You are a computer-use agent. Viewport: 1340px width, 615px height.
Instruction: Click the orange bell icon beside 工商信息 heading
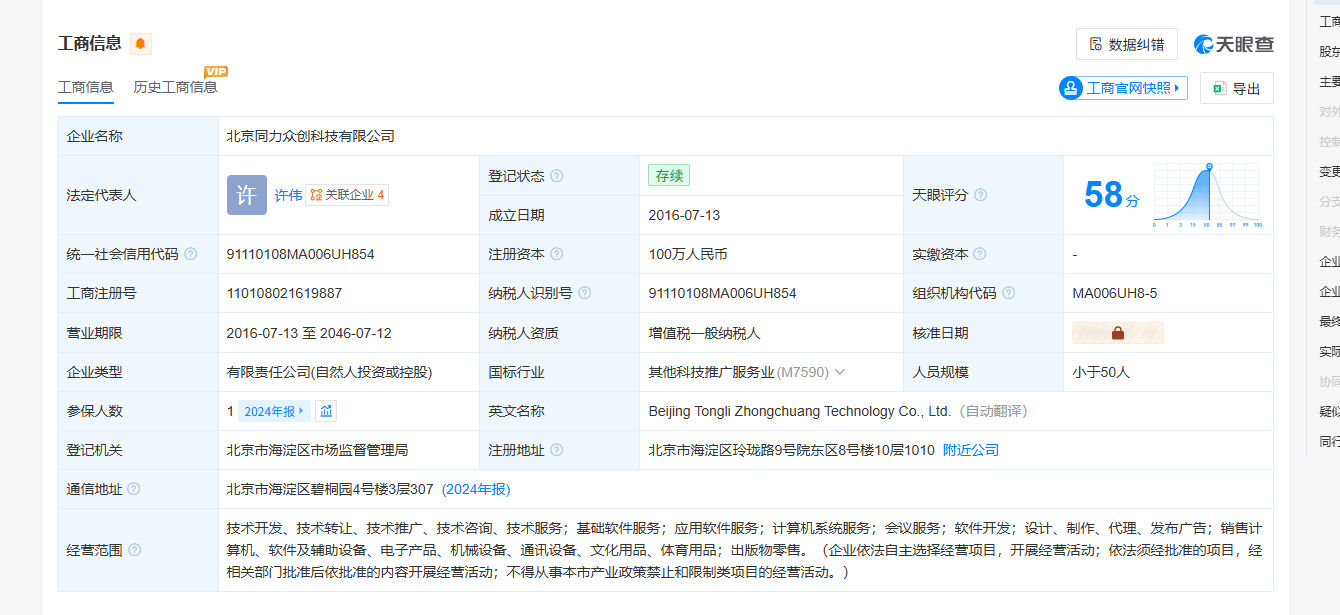(140, 44)
